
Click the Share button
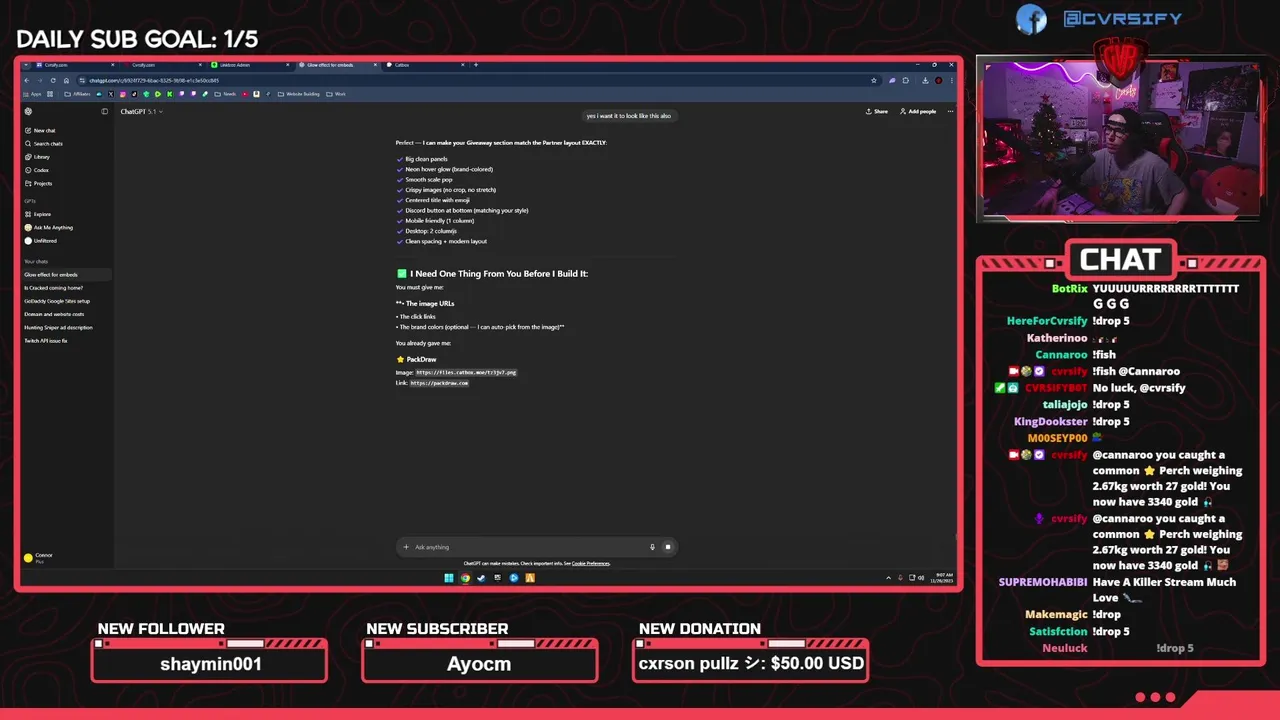[x=877, y=111]
